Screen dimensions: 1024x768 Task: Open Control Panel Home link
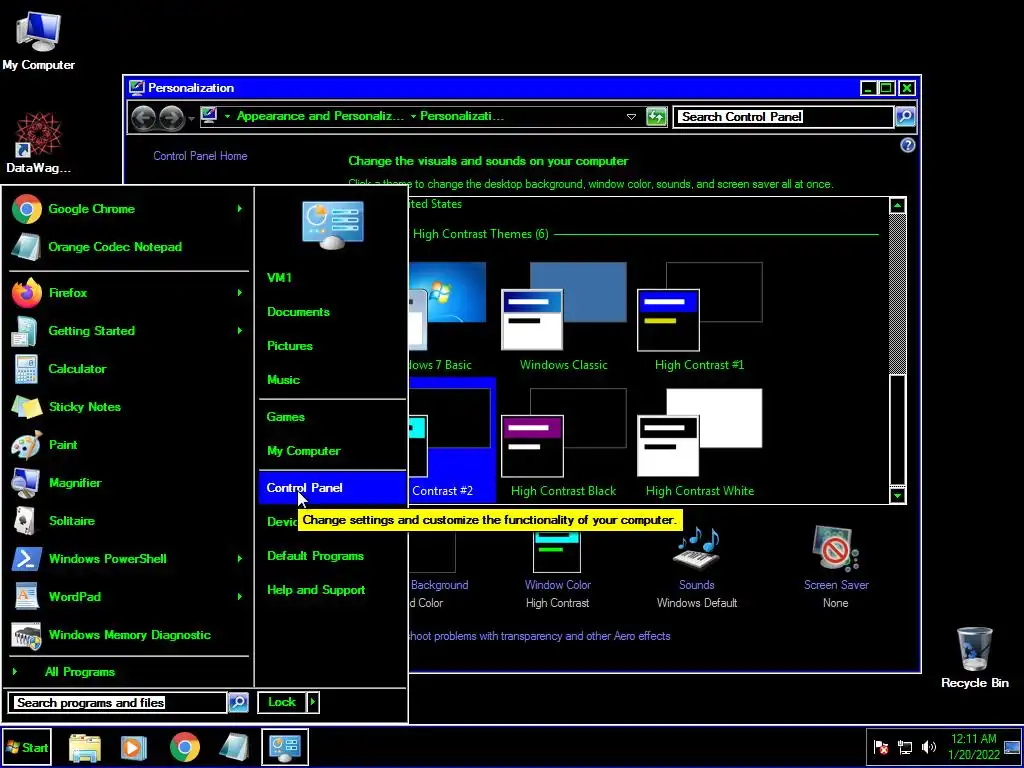coord(200,155)
